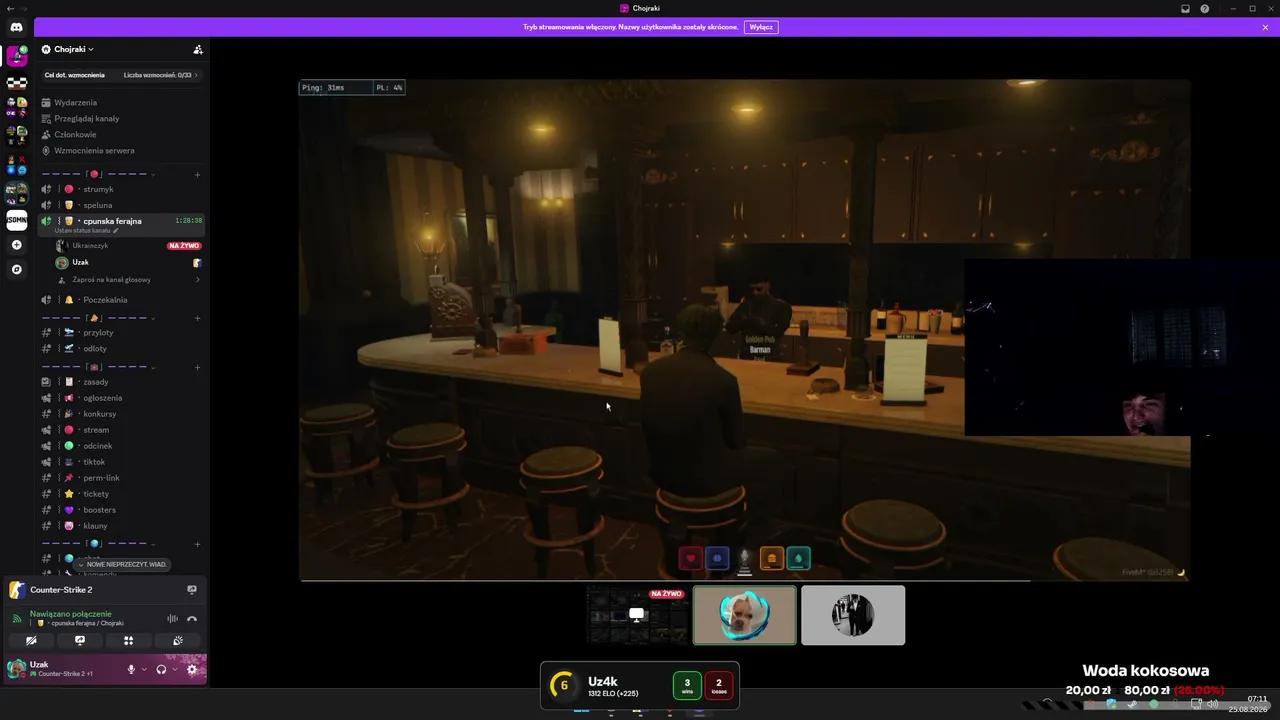This screenshot has height=720, width=1280.
Task: Dismiss the streamer mode banner
Action: click(x=1265, y=27)
